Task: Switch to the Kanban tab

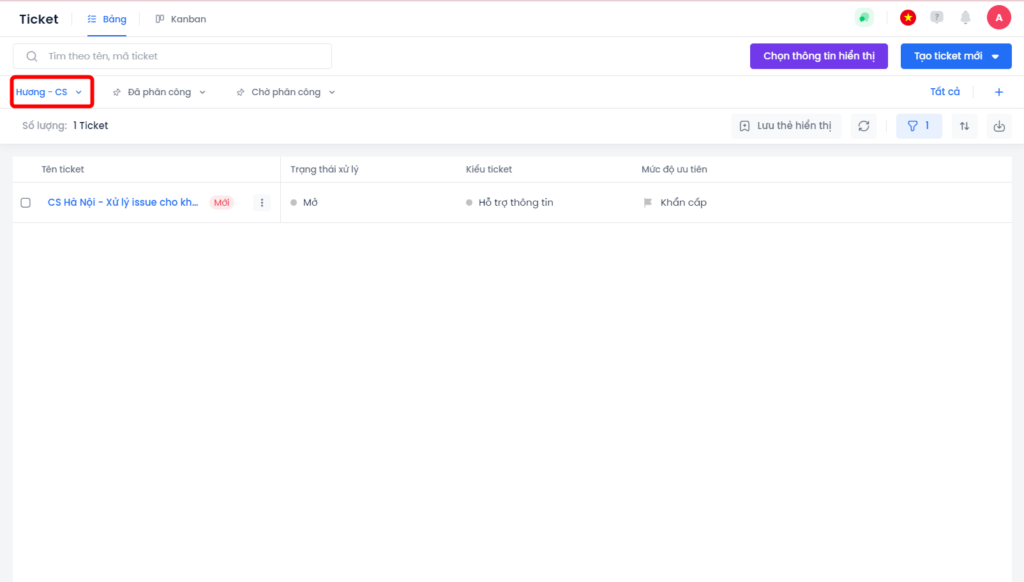Action: point(181,19)
